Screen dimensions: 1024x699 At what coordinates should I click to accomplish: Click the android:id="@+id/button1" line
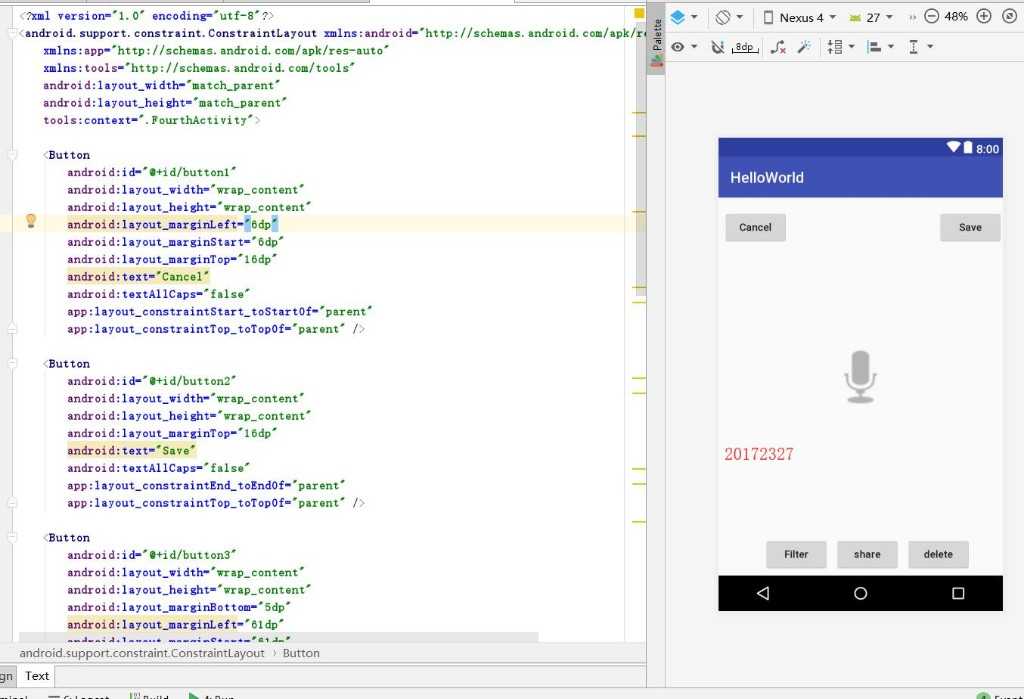click(152, 172)
